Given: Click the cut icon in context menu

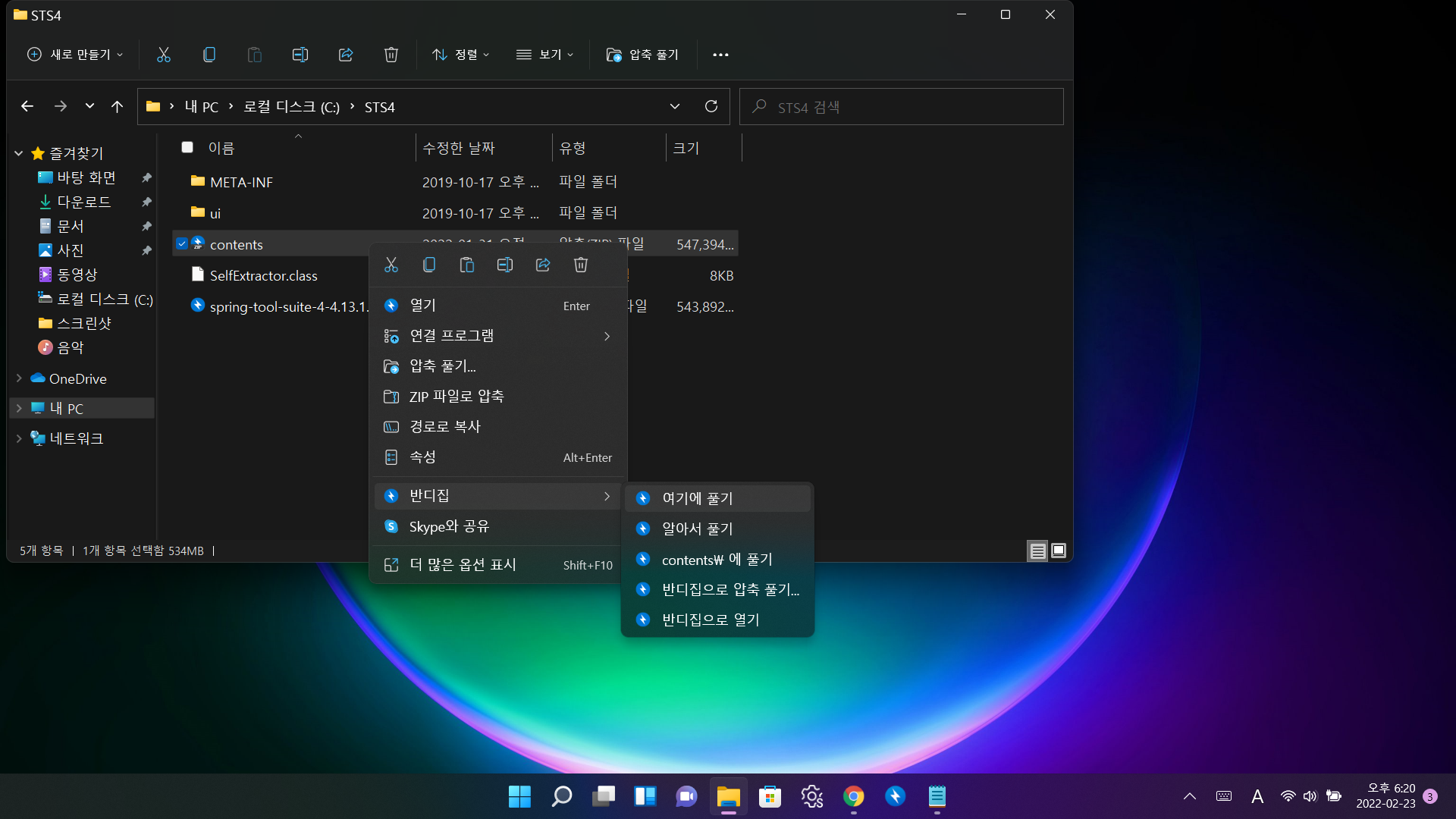Looking at the screenshot, I should pyautogui.click(x=391, y=265).
